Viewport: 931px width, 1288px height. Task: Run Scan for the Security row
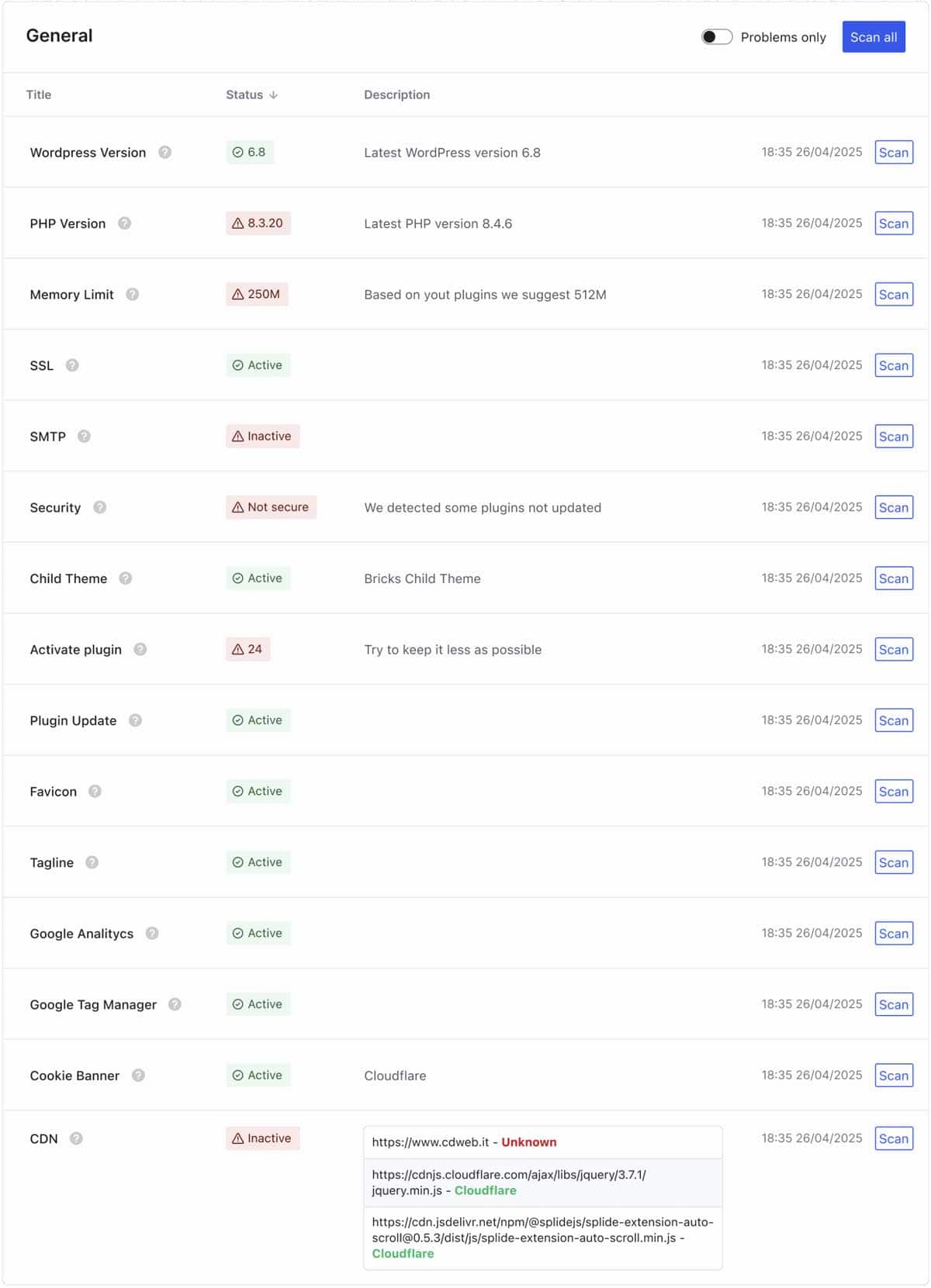click(893, 507)
